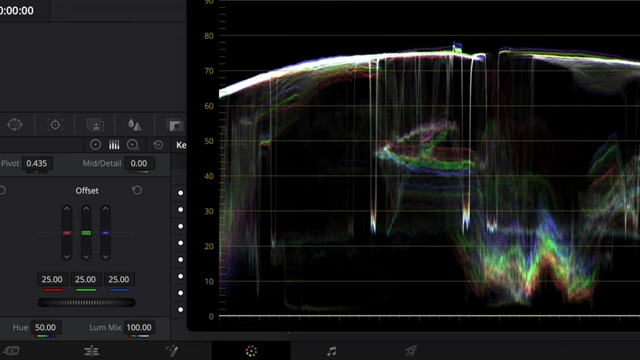The height and width of the screenshot is (360, 640).
Task: Open the Tracker palette
Action: tap(55, 124)
